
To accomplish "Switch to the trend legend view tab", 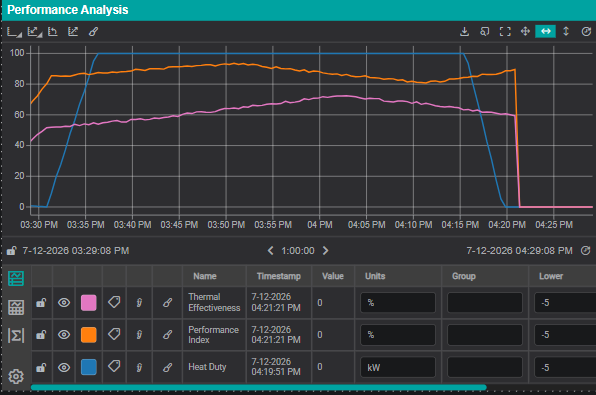I will pos(16,278).
